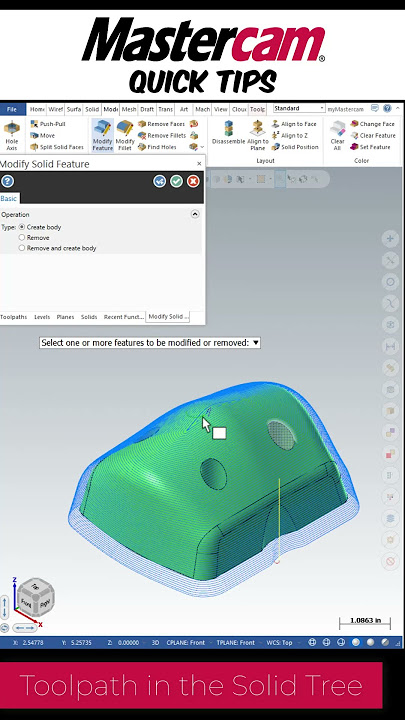This screenshot has width=405, height=720.
Task: Select the Align to Plane tool
Action: (258, 135)
